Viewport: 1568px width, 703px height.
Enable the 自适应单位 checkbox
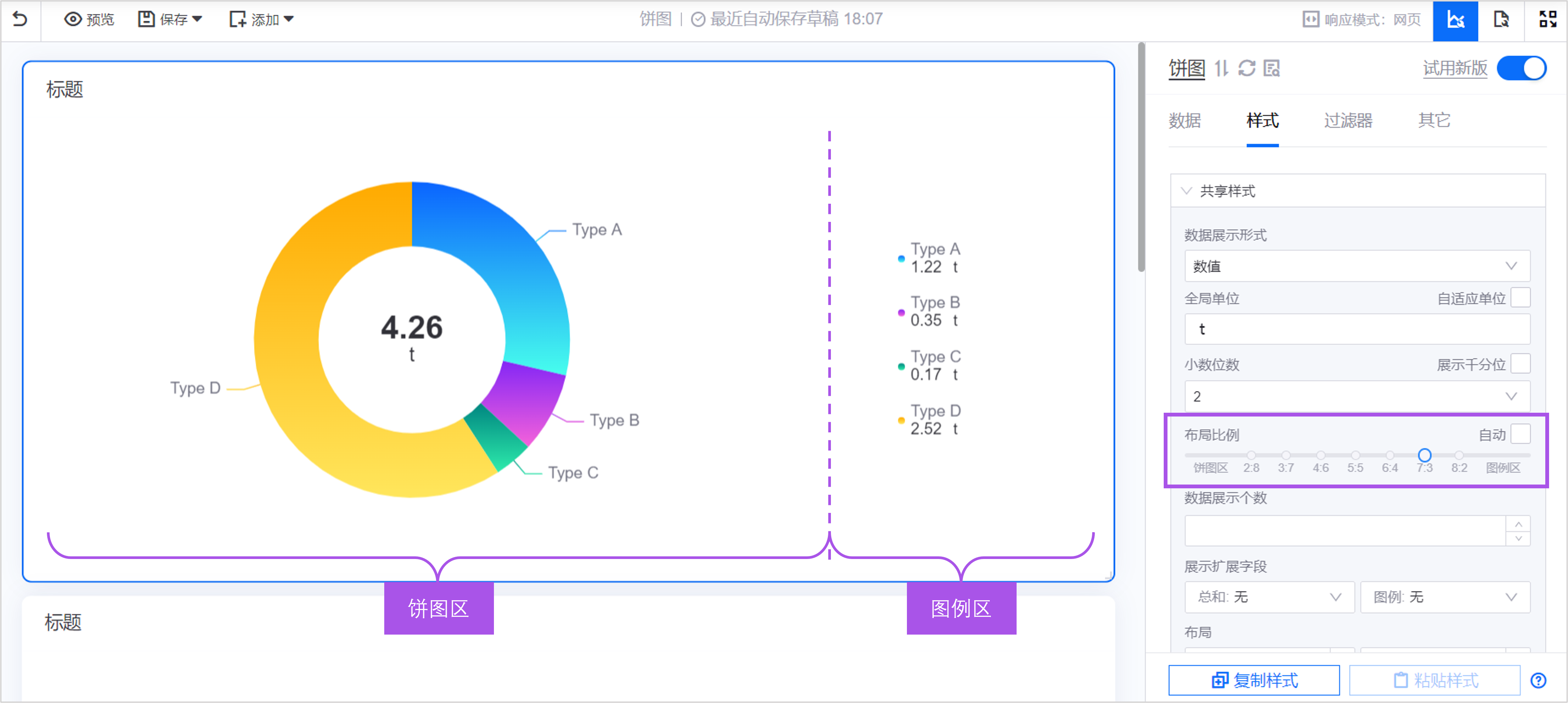[x=1520, y=298]
